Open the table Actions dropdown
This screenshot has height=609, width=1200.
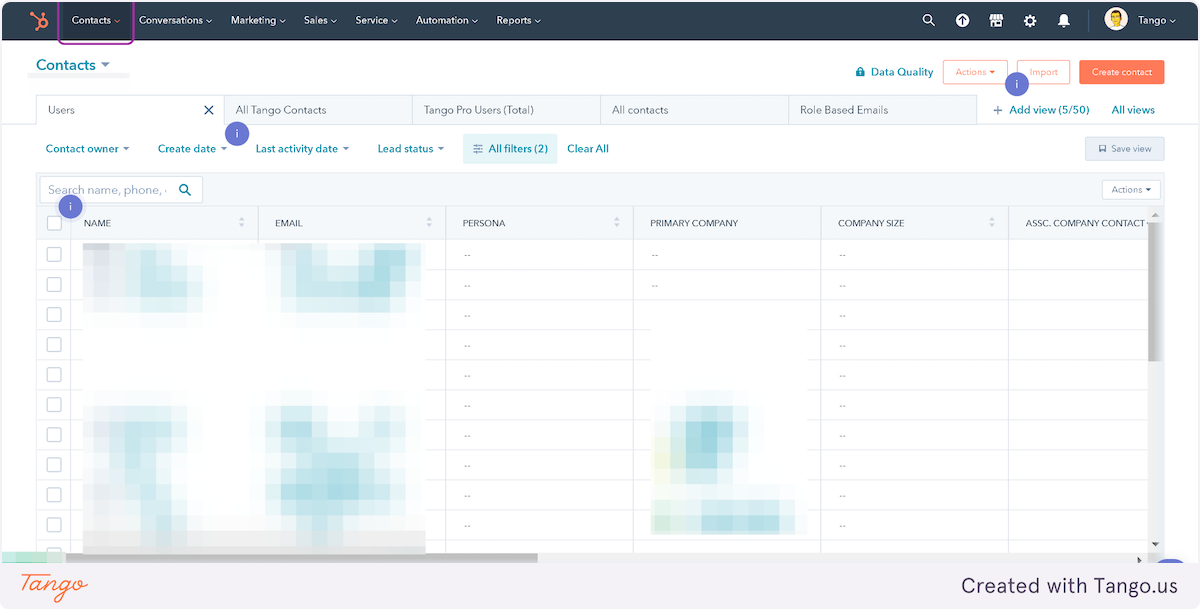coord(1131,190)
